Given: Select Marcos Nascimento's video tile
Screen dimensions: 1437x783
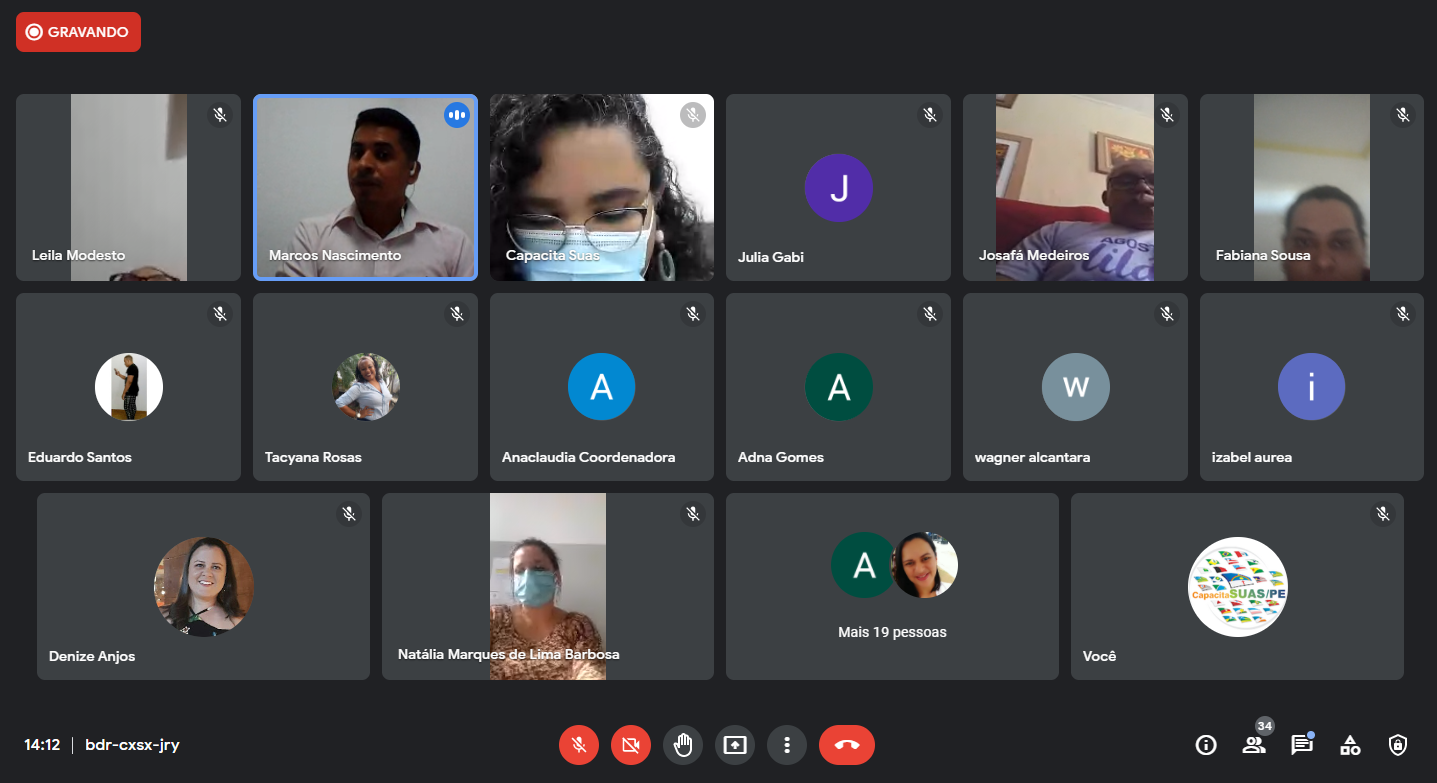Looking at the screenshot, I should 365,187.
